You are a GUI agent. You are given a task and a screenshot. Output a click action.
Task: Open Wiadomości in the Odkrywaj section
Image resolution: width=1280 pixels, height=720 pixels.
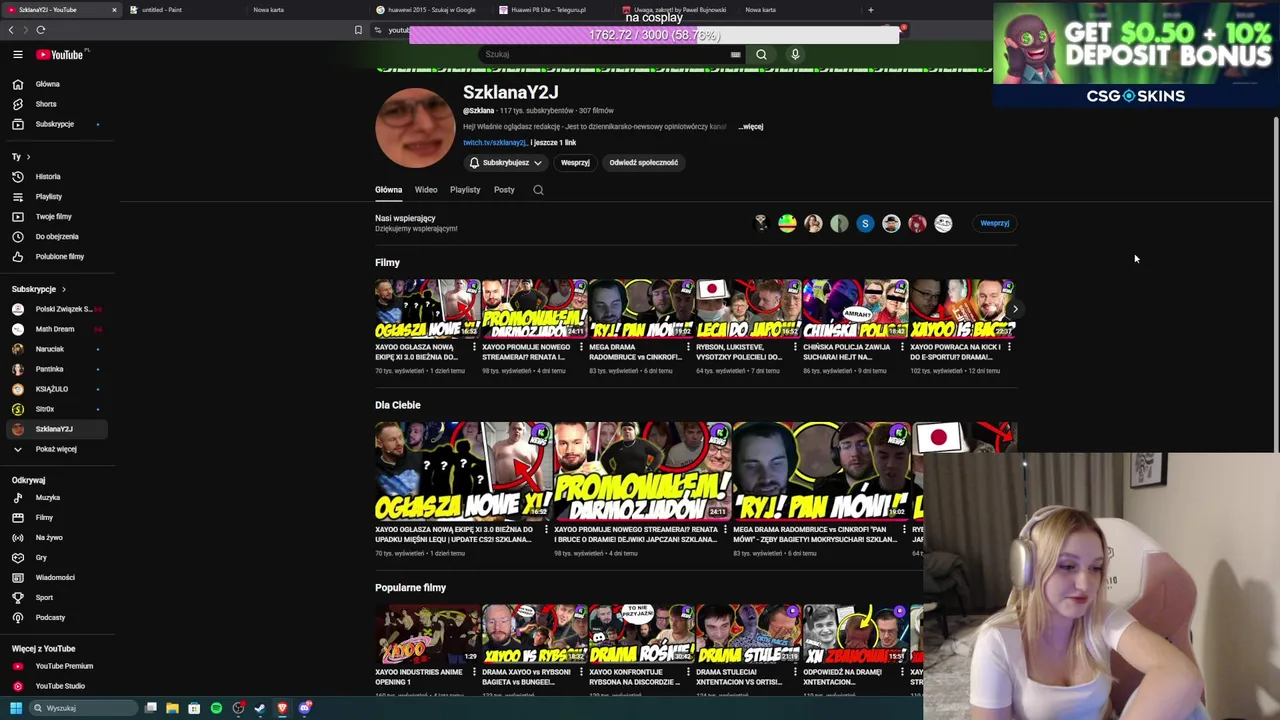[55, 577]
